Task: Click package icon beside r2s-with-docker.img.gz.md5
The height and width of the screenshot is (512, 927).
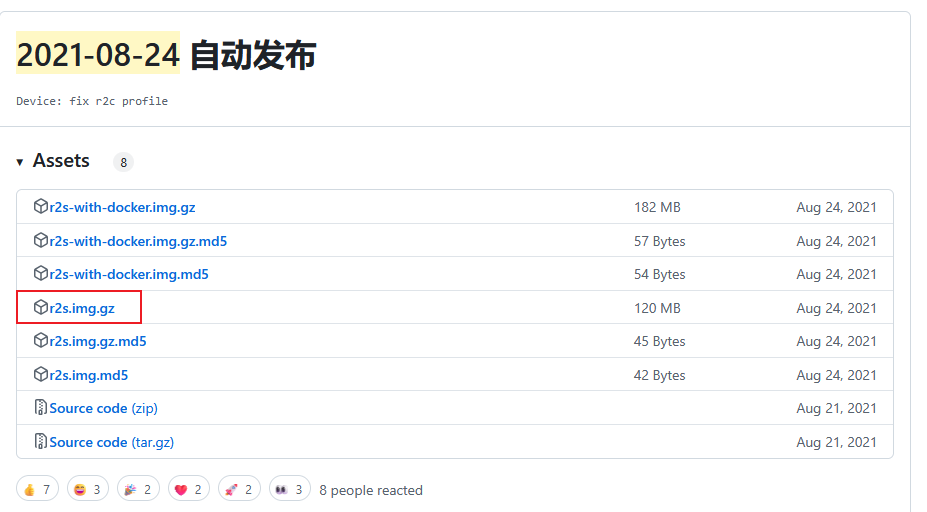Action: coord(41,240)
